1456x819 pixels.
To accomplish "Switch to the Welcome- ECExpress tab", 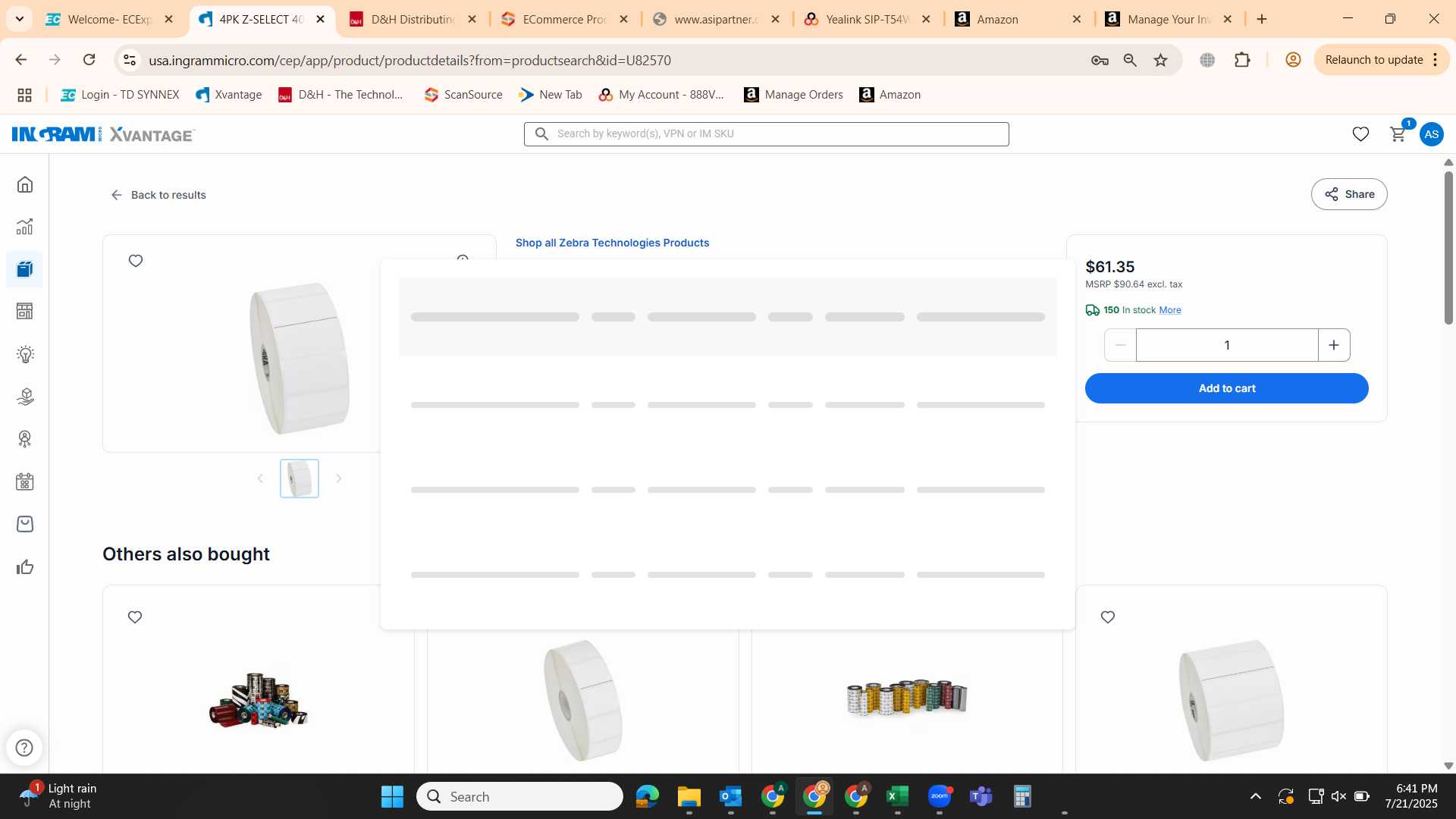I will pos(110,20).
